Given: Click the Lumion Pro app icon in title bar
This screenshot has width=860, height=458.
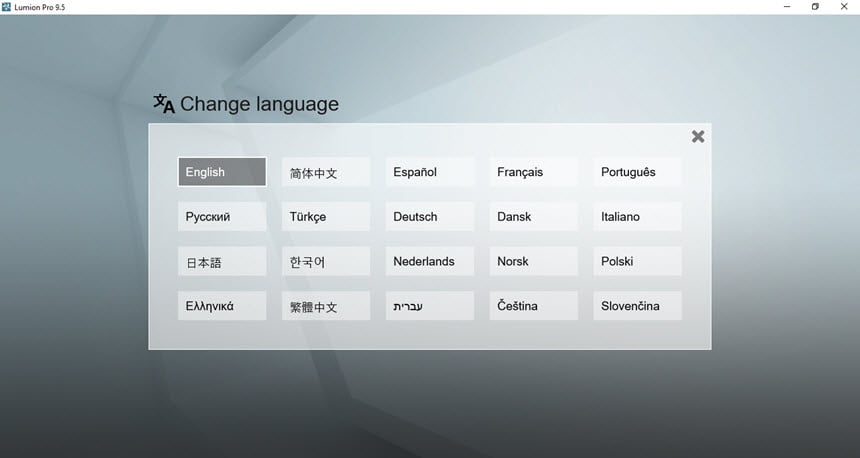Looking at the screenshot, I should (x=7, y=7).
